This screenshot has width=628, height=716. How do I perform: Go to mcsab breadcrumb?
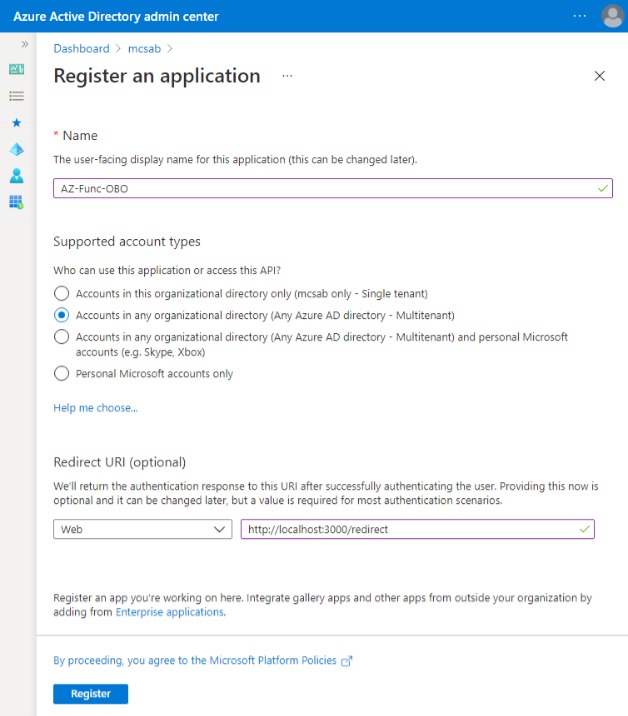[144, 48]
